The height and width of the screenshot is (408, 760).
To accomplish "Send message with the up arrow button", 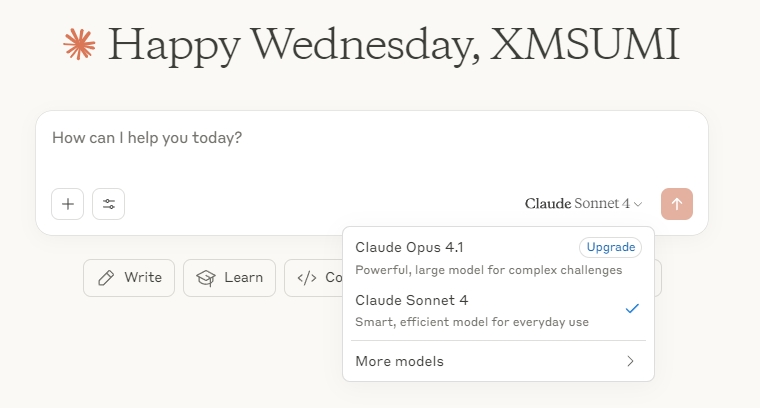I will tap(677, 204).
